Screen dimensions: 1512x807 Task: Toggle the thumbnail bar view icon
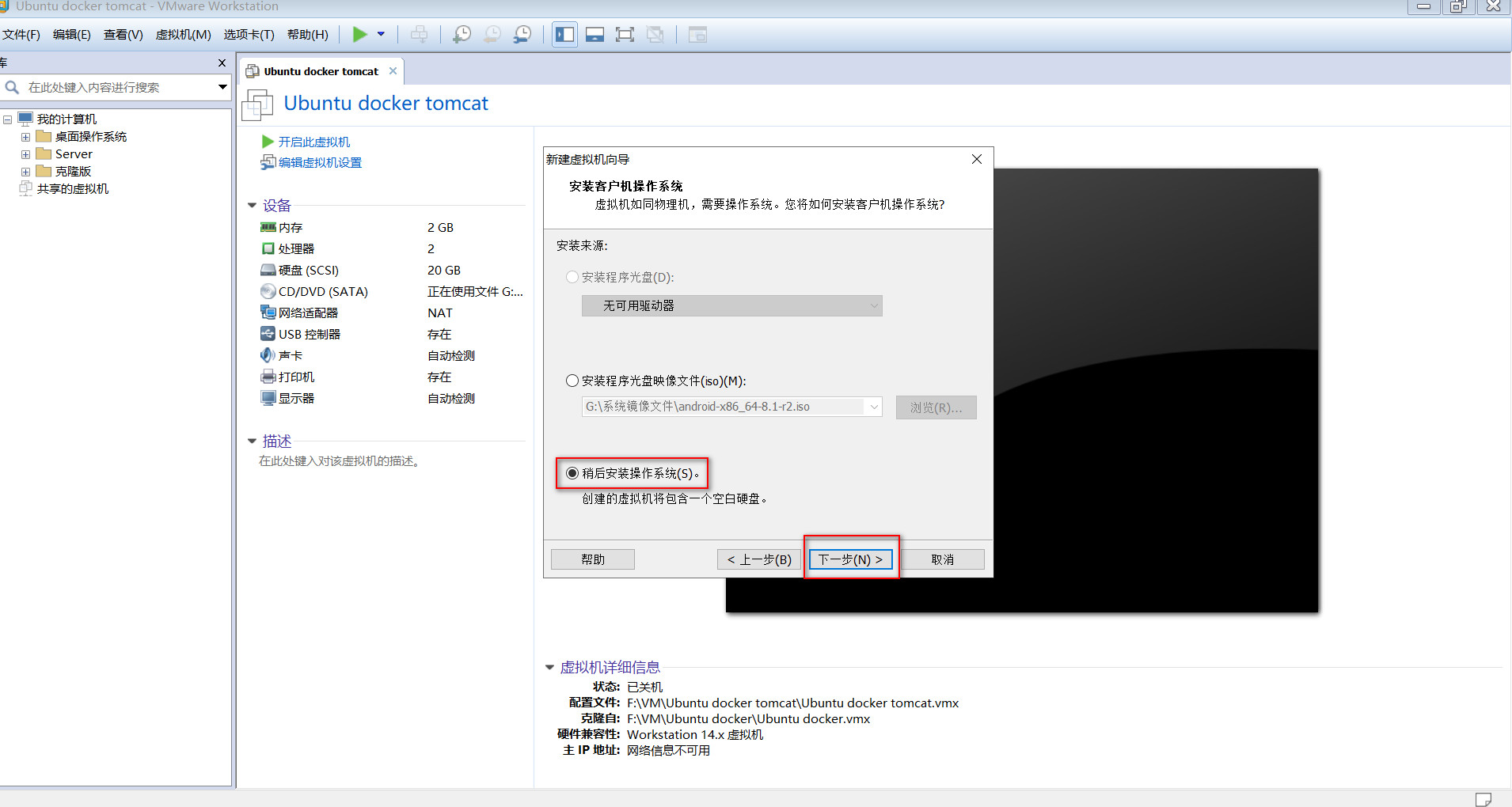595,34
